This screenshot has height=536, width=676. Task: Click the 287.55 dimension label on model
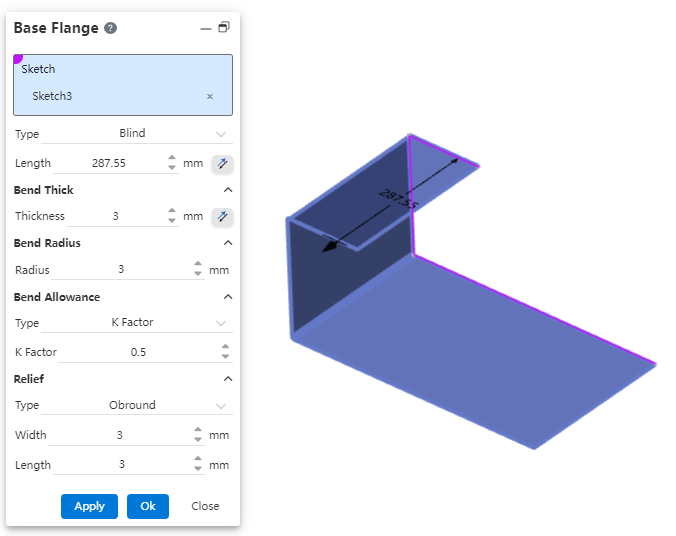(x=397, y=199)
